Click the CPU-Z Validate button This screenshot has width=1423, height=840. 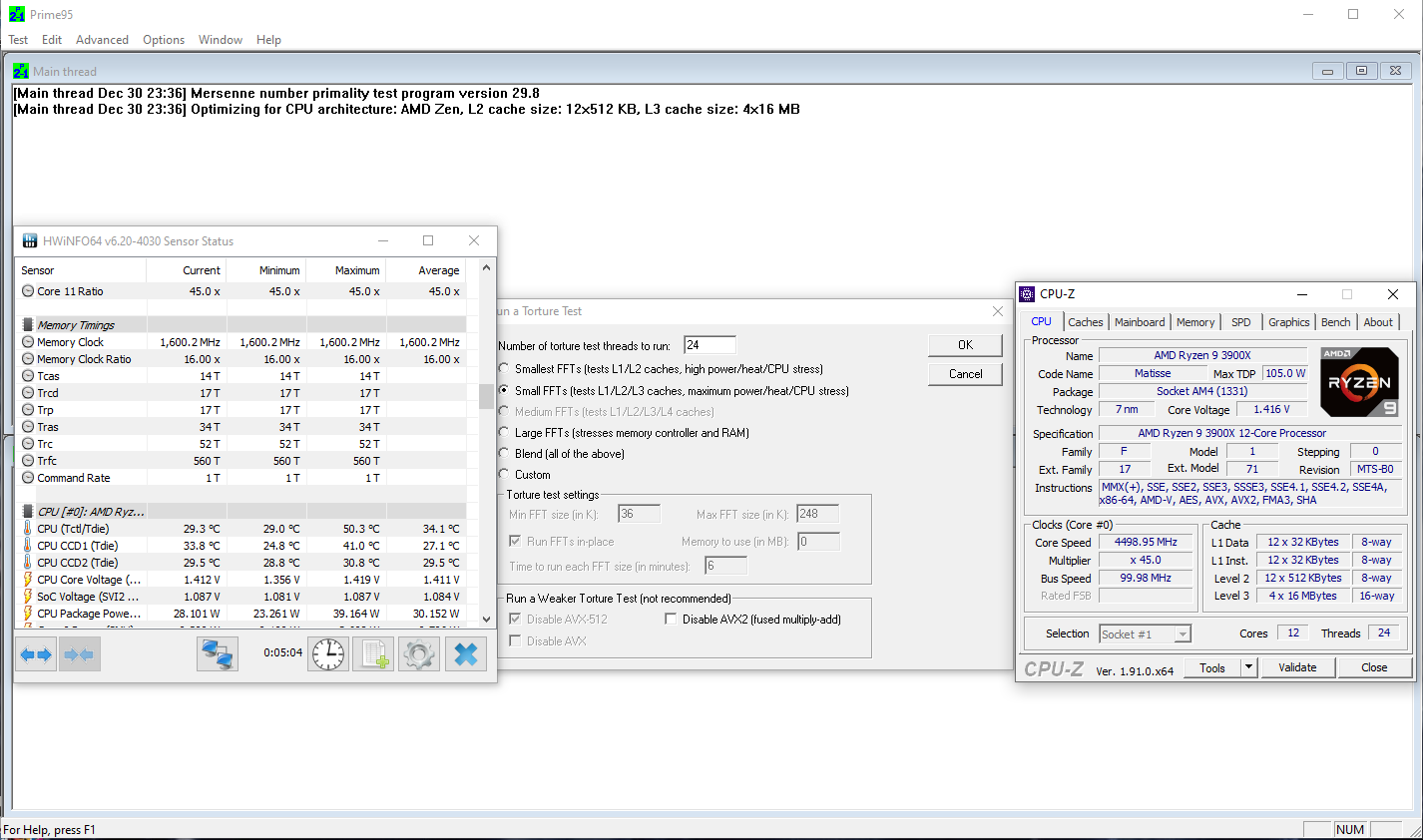pyautogui.click(x=1297, y=667)
